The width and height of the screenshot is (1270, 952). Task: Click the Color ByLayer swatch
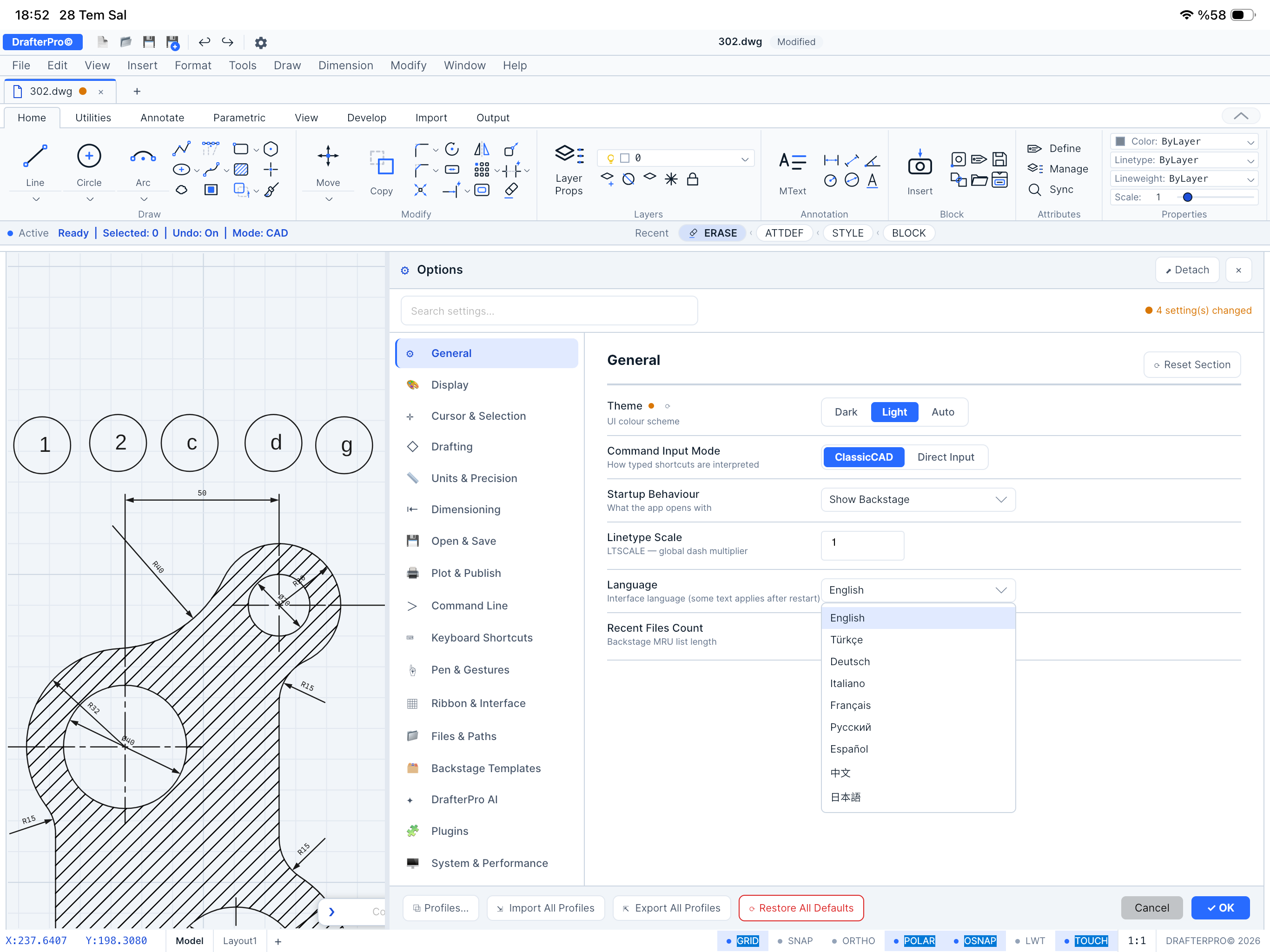[x=1120, y=141]
